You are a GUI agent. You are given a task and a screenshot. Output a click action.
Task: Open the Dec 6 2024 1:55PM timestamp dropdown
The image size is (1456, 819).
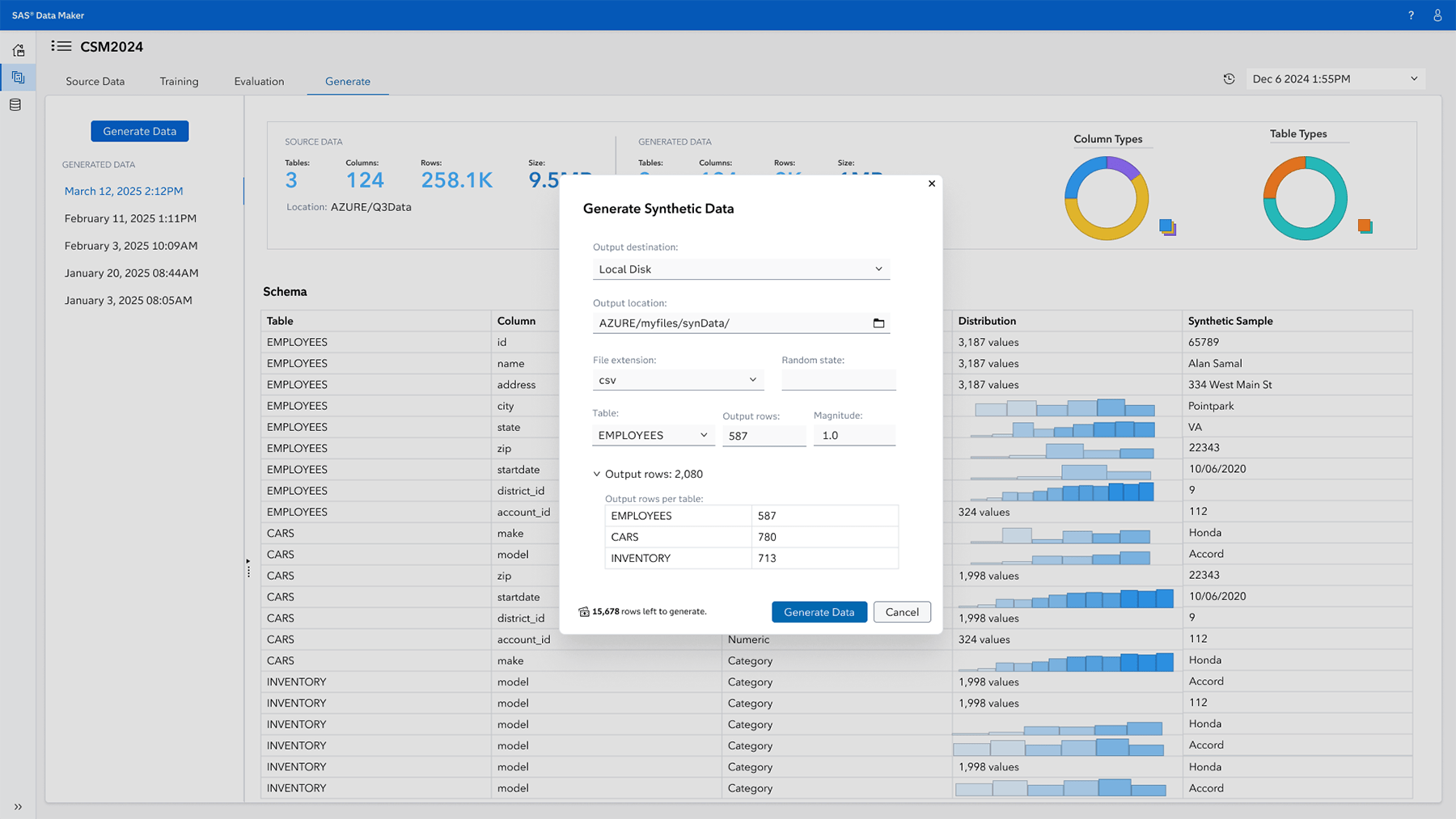(1335, 78)
